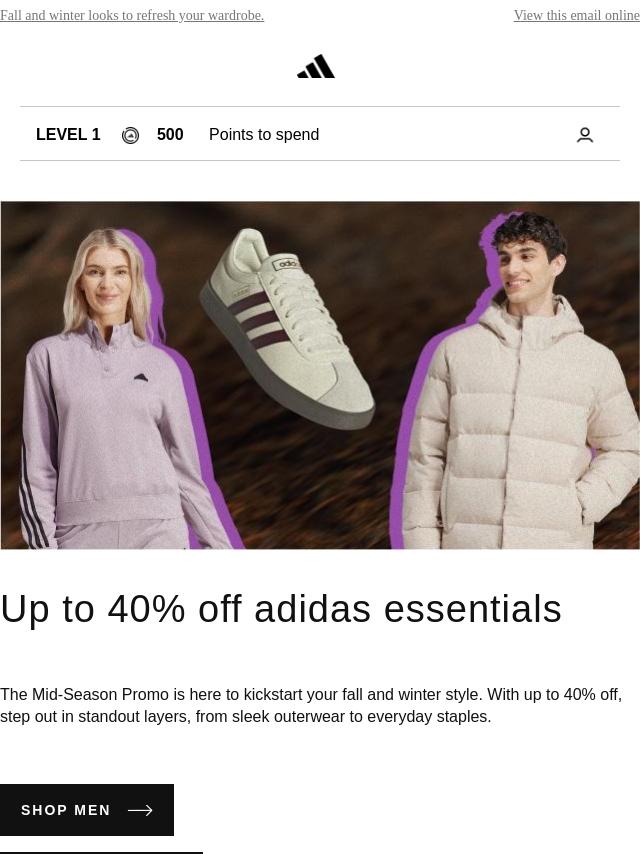
Task: Click the button edge below Shop Men
Action: 101,852
